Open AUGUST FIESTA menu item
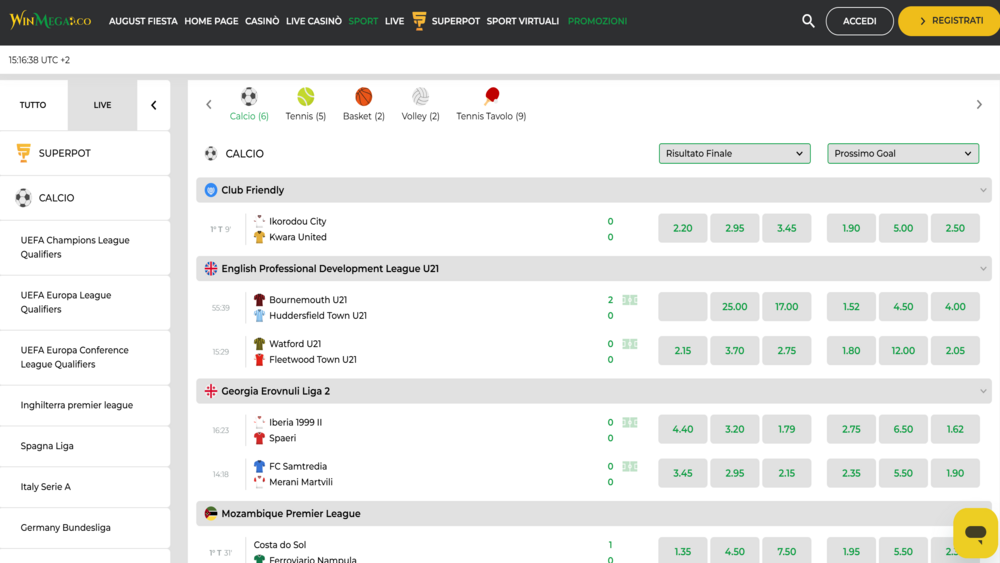 pos(143,21)
